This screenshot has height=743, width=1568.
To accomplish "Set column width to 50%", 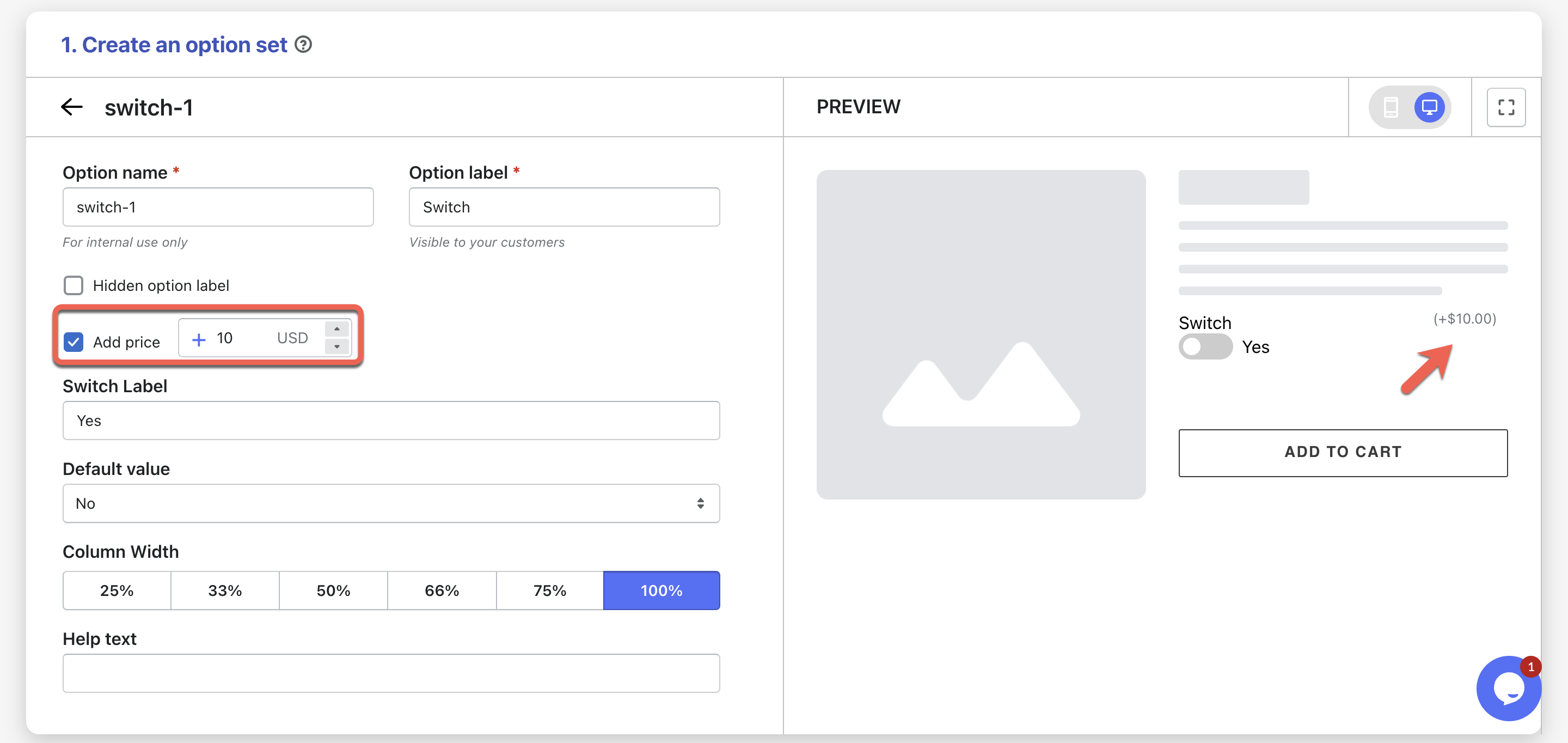I will [x=333, y=590].
